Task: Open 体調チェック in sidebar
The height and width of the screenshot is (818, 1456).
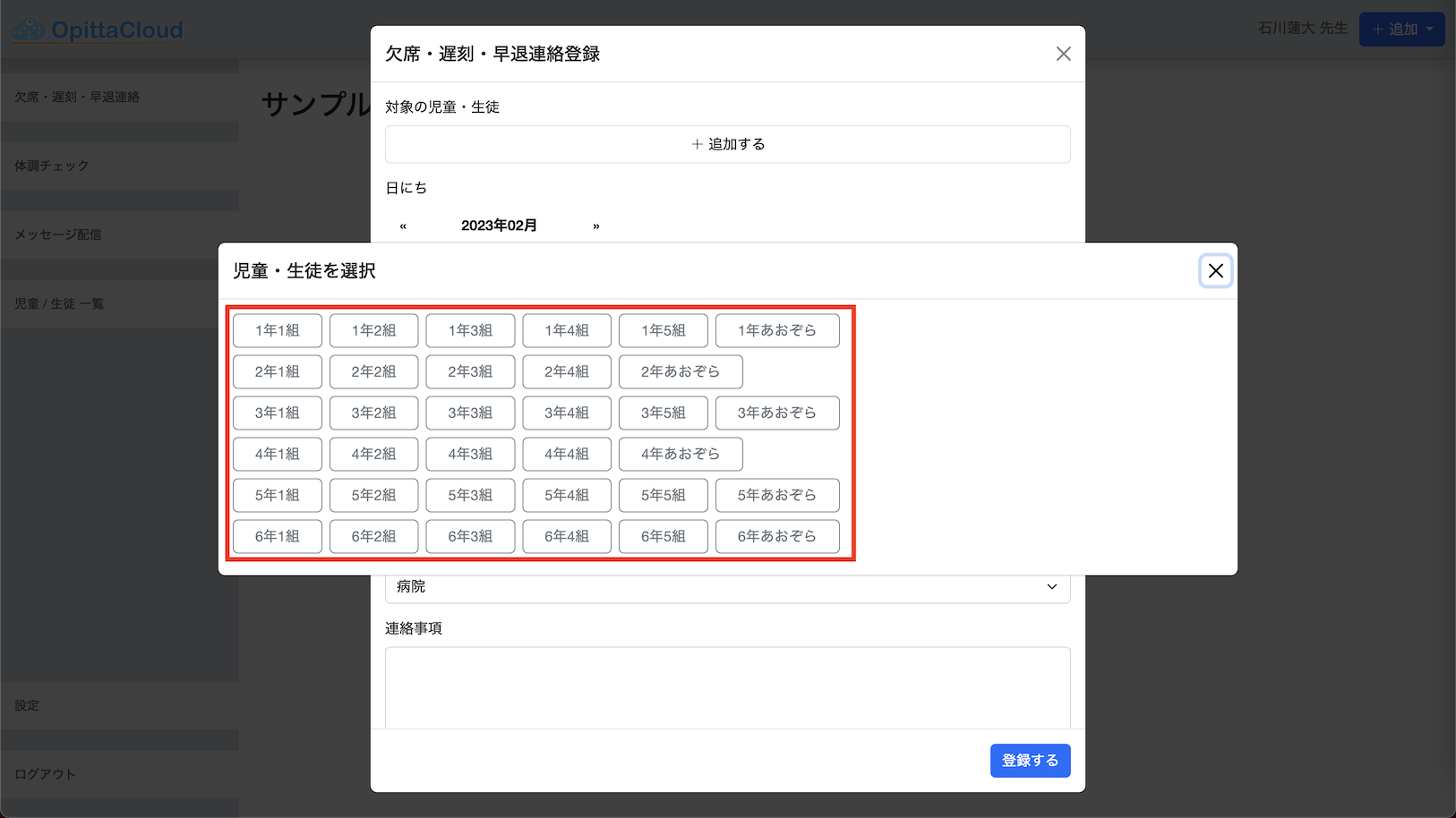Action: click(119, 166)
